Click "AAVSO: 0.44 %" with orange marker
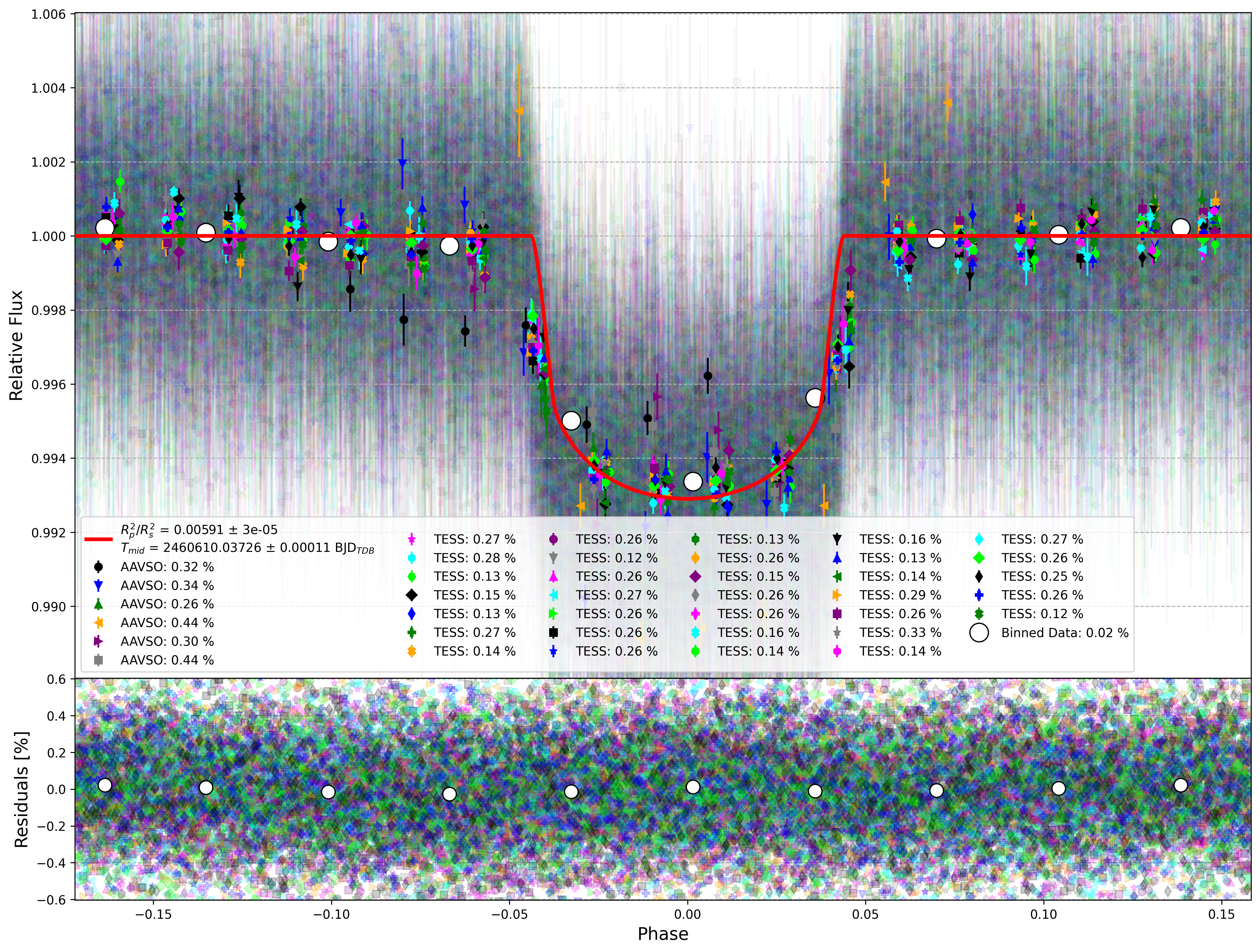 [x=167, y=623]
